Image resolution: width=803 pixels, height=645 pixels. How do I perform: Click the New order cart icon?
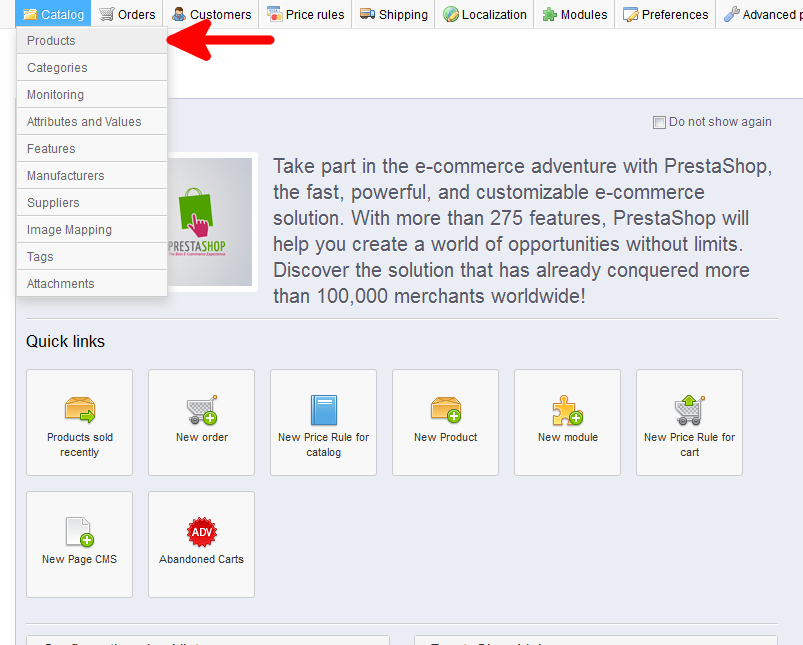click(202, 409)
